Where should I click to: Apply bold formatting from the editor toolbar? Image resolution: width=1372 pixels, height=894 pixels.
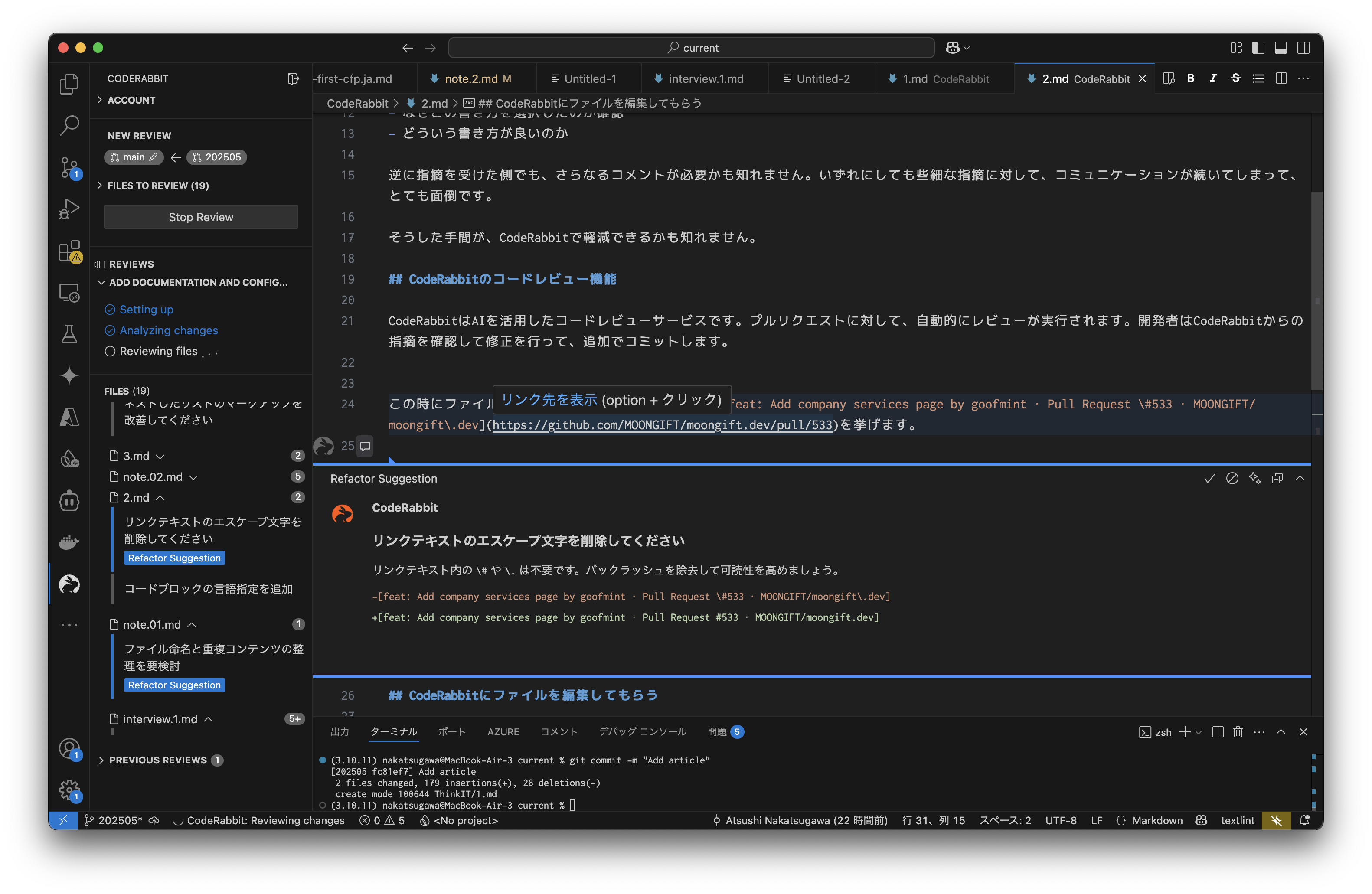coord(1190,78)
